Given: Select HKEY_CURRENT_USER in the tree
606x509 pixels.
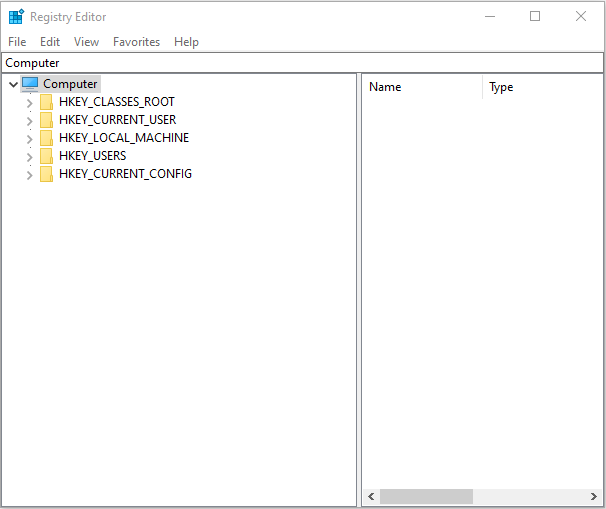Looking at the screenshot, I should (x=117, y=120).
